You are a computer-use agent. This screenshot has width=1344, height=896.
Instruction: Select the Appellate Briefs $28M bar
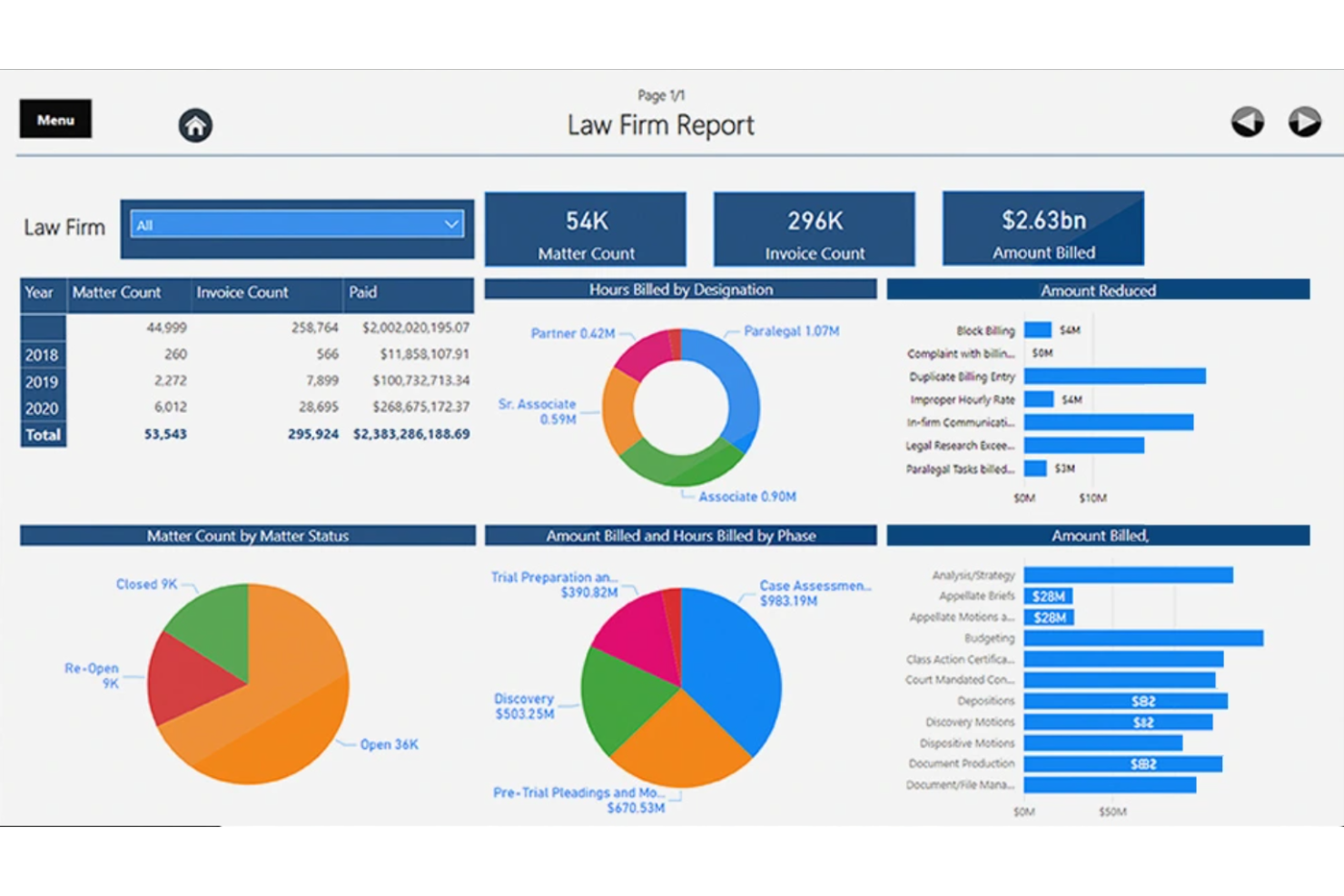(1048, 596)
